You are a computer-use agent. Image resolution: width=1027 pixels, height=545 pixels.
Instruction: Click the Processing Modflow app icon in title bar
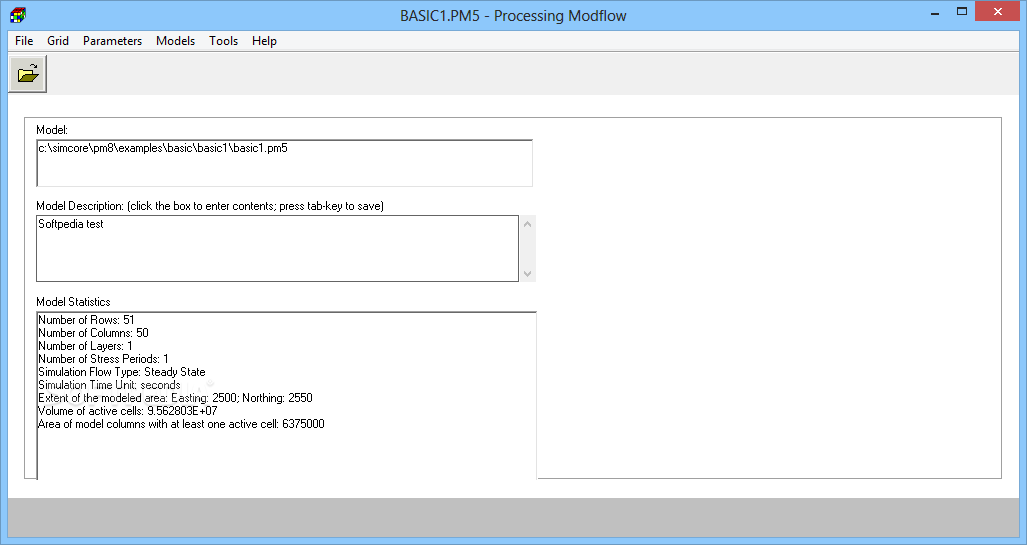pos(18,14)
